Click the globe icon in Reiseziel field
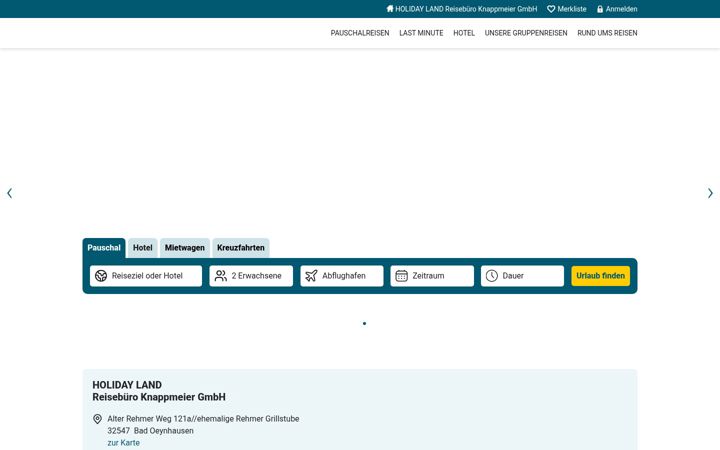 tap(101, 276)
